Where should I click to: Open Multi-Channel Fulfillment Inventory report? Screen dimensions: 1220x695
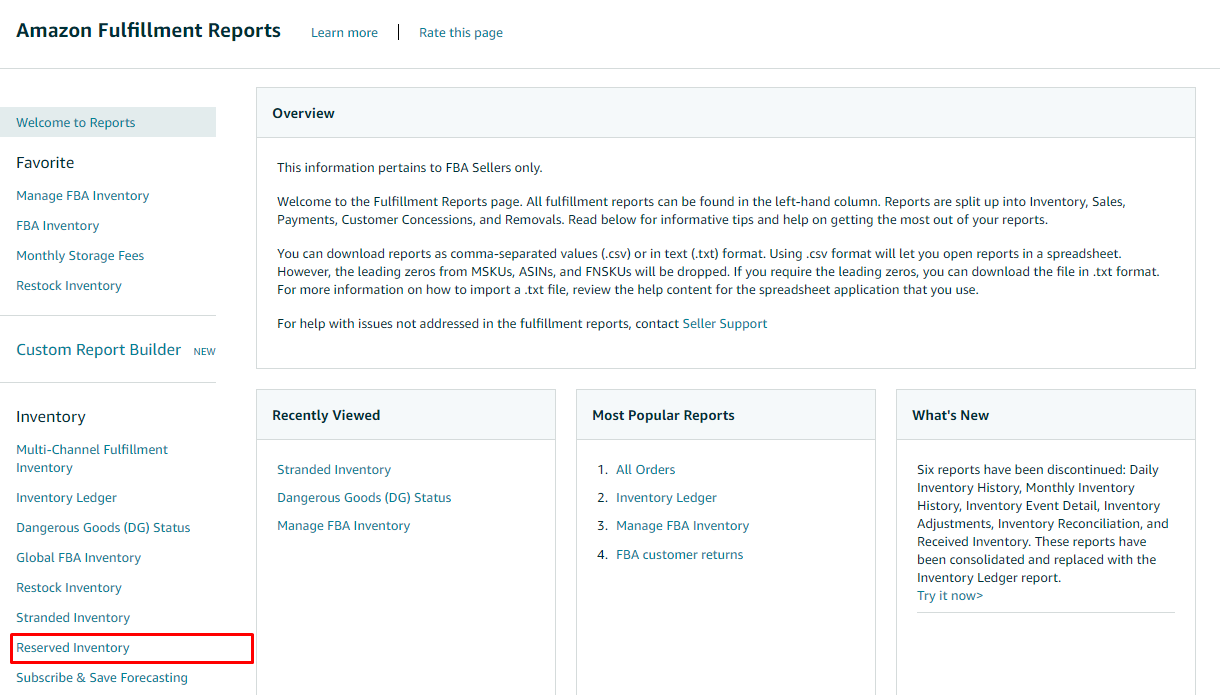[92, 459]
